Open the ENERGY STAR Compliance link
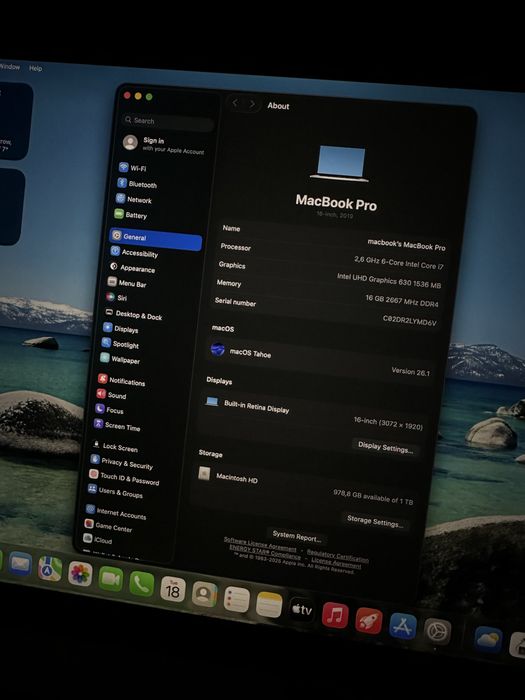The image size is (525, 700). 265,551
